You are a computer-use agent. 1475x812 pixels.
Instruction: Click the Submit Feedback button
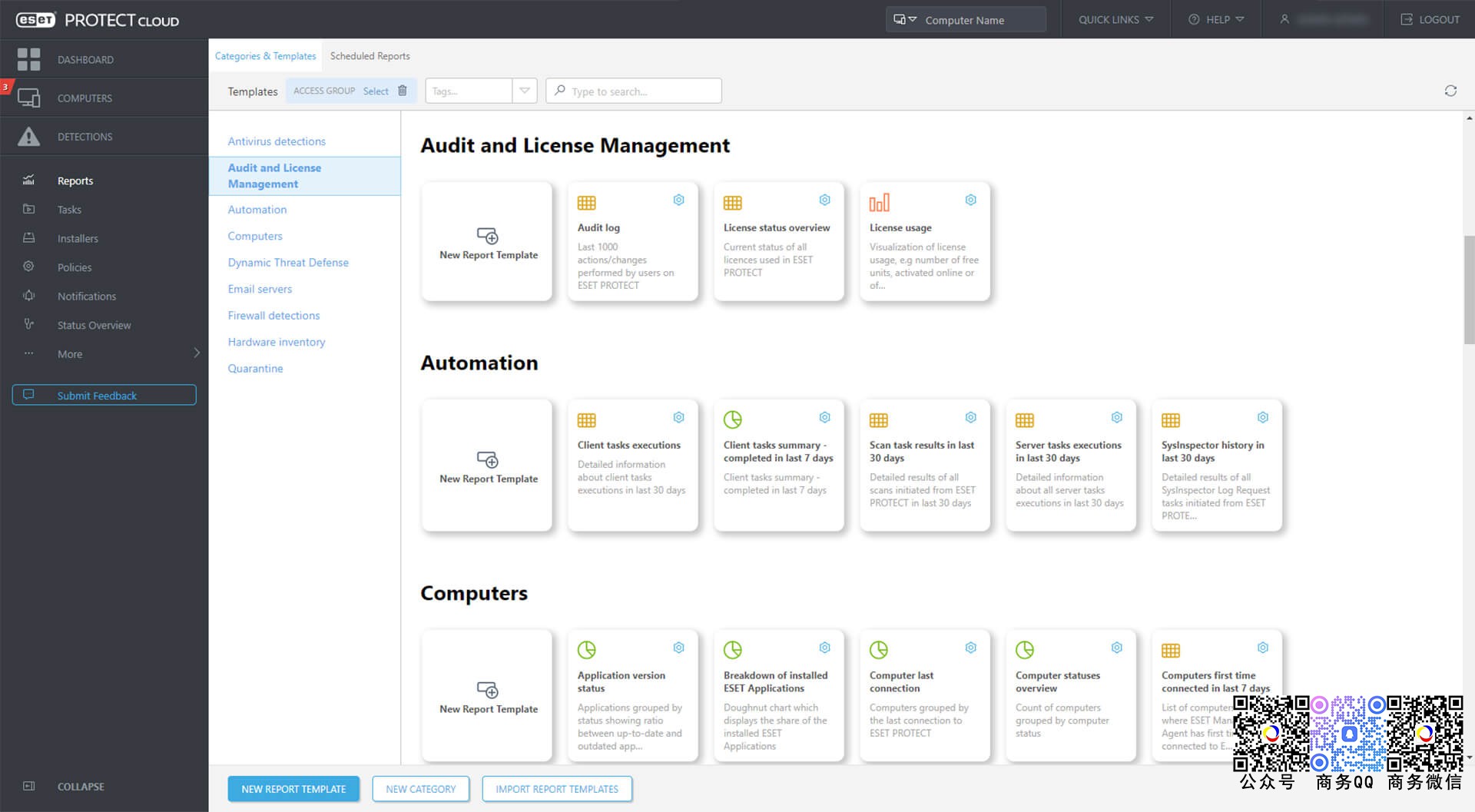[x=104, y=395]
